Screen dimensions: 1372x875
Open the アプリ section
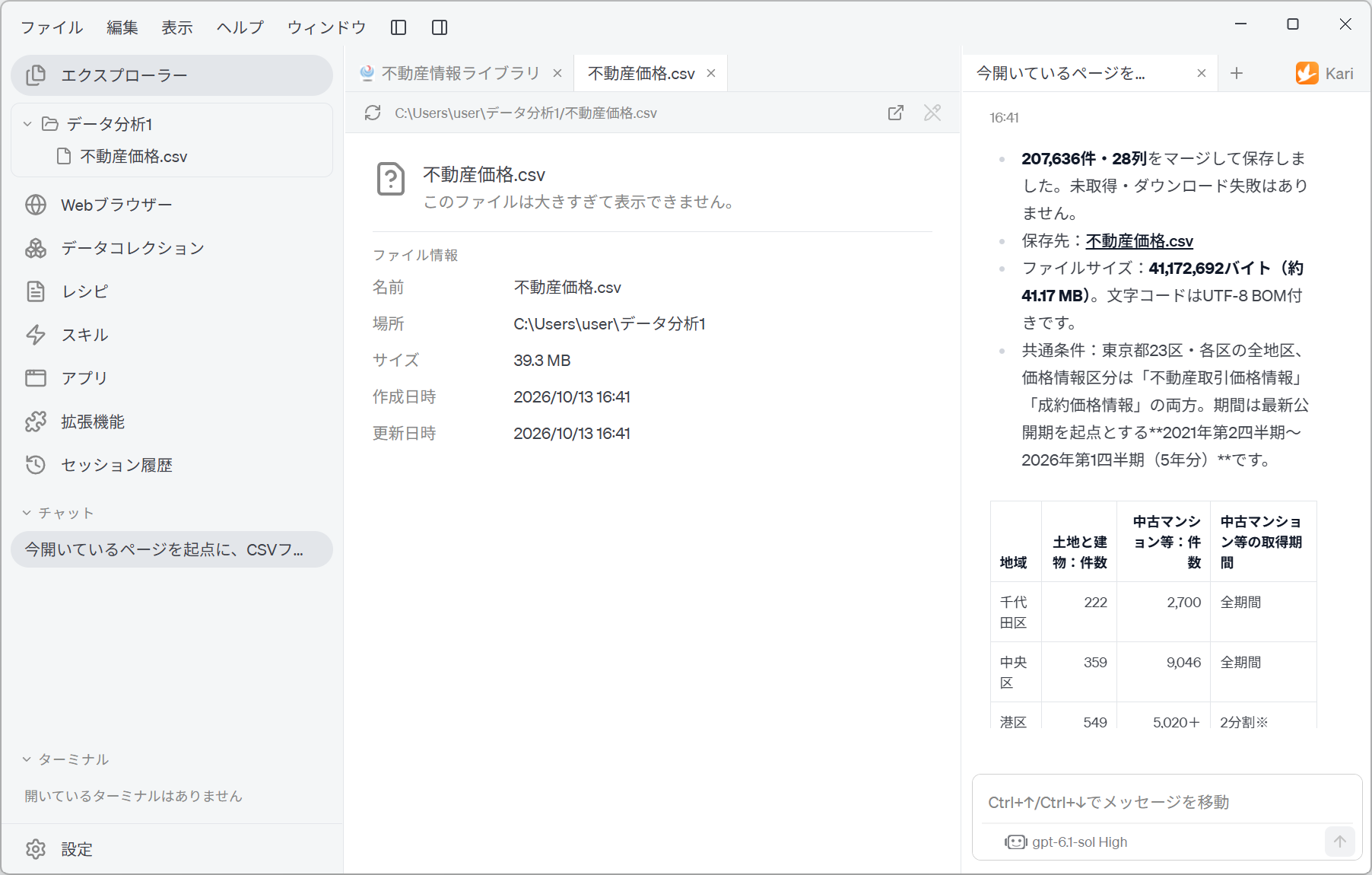tap(172, 378)
